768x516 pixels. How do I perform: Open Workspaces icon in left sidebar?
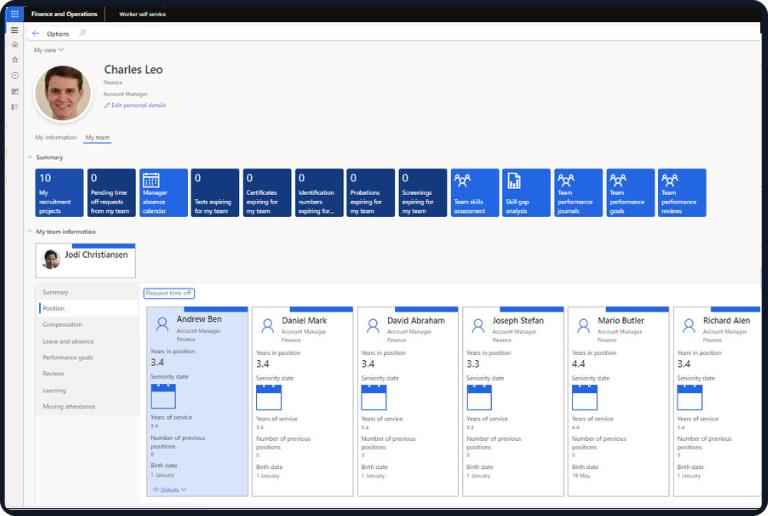tap(15, 91)
